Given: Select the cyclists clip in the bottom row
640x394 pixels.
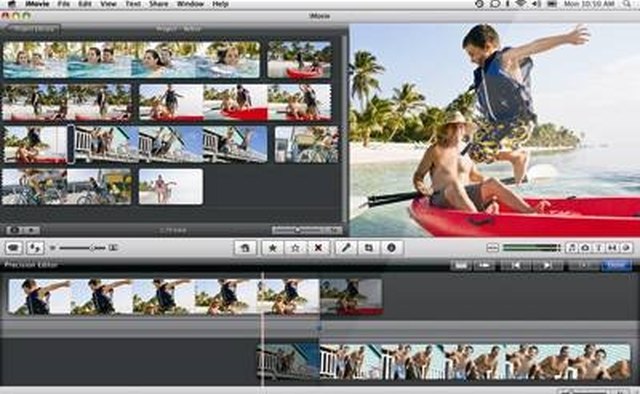Looking at the screenshot, I should [x=67, y=187].
